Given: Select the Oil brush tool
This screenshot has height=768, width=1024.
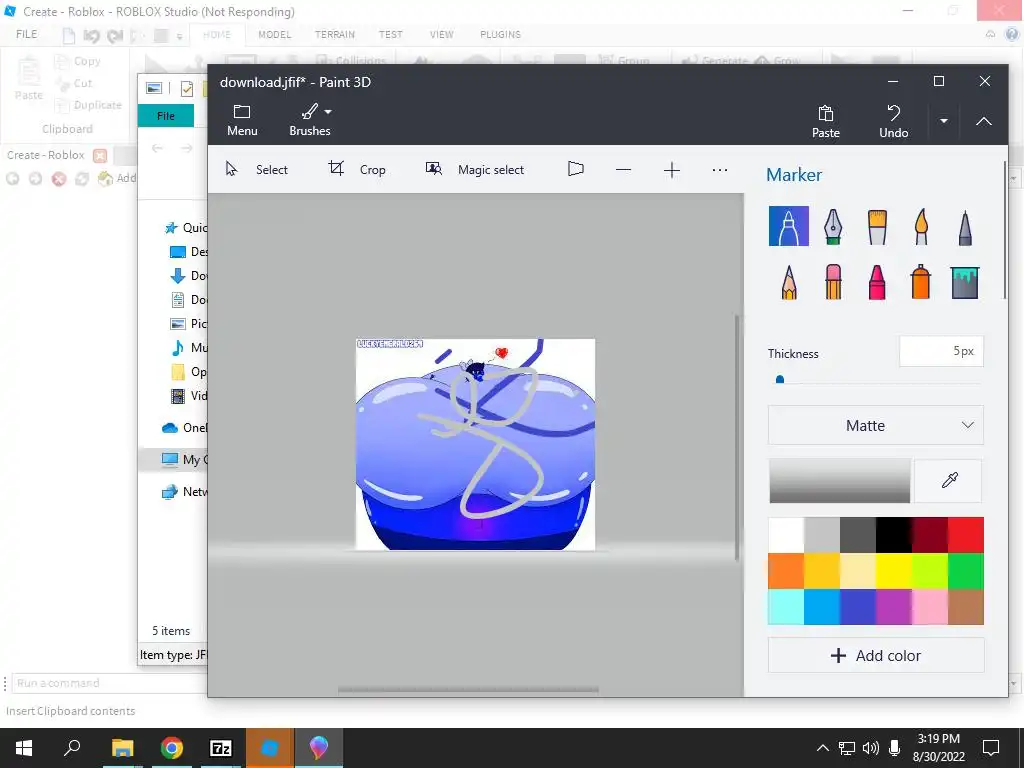Looking at the screenshot, I should 877,226.
